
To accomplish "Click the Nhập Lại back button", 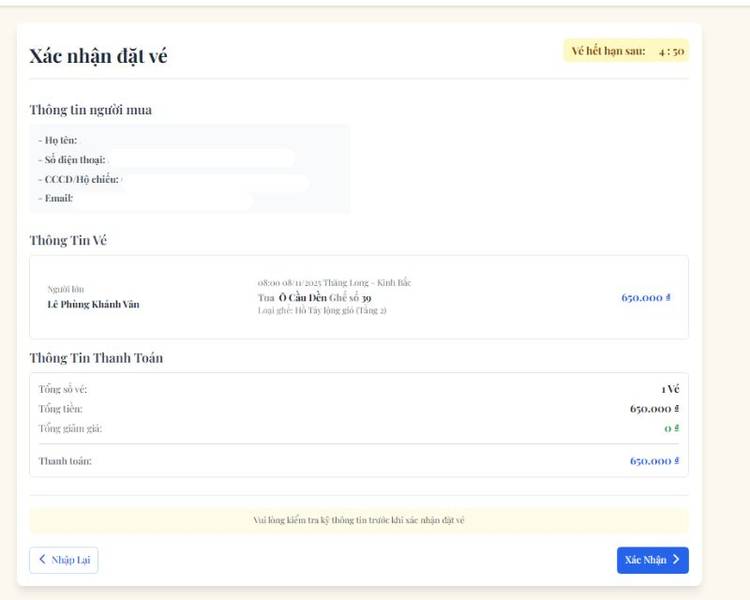I will pyautogui.click(x=64, y=560).
